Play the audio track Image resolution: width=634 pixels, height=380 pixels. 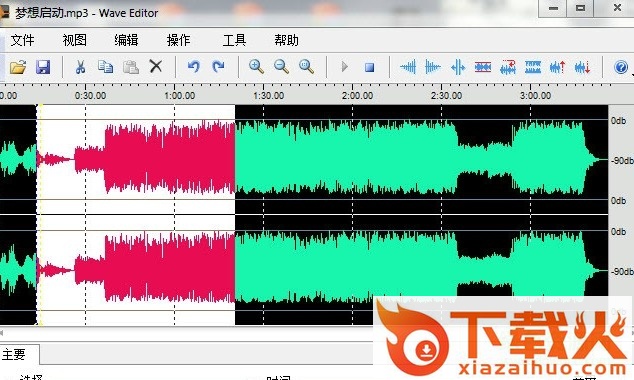tap(344, 66)
